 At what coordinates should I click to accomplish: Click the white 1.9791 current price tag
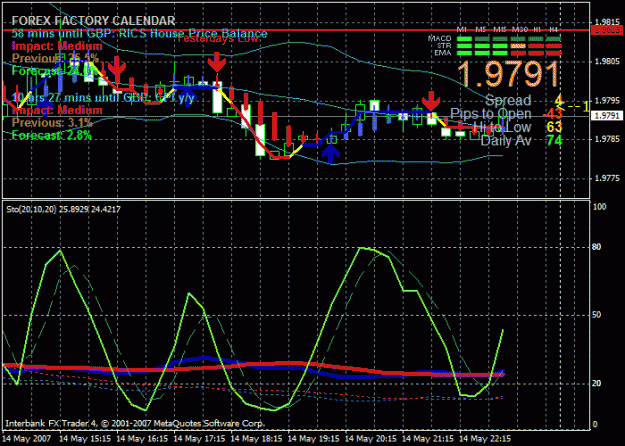[606, 116]
